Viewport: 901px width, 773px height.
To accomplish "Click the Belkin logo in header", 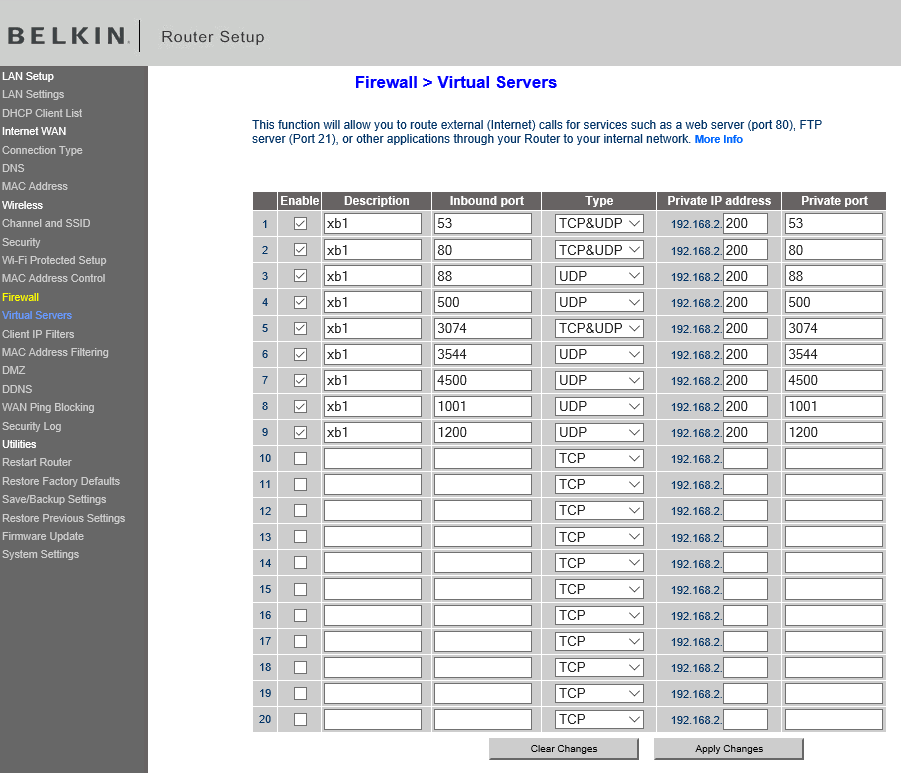I will point(67,36).
